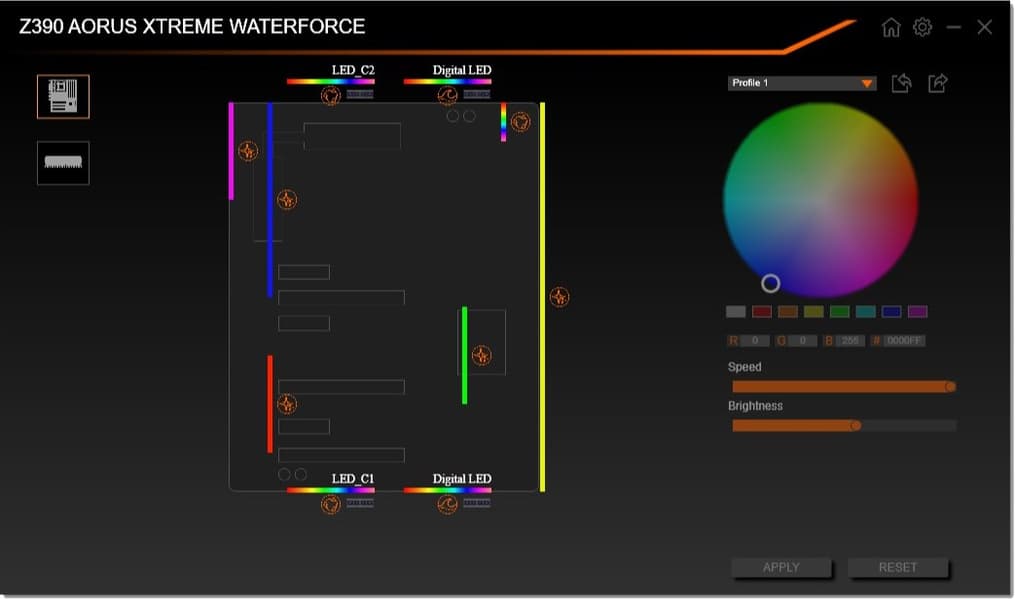Select the green LED strip zone
The image size is (1015, 599).
464,356
